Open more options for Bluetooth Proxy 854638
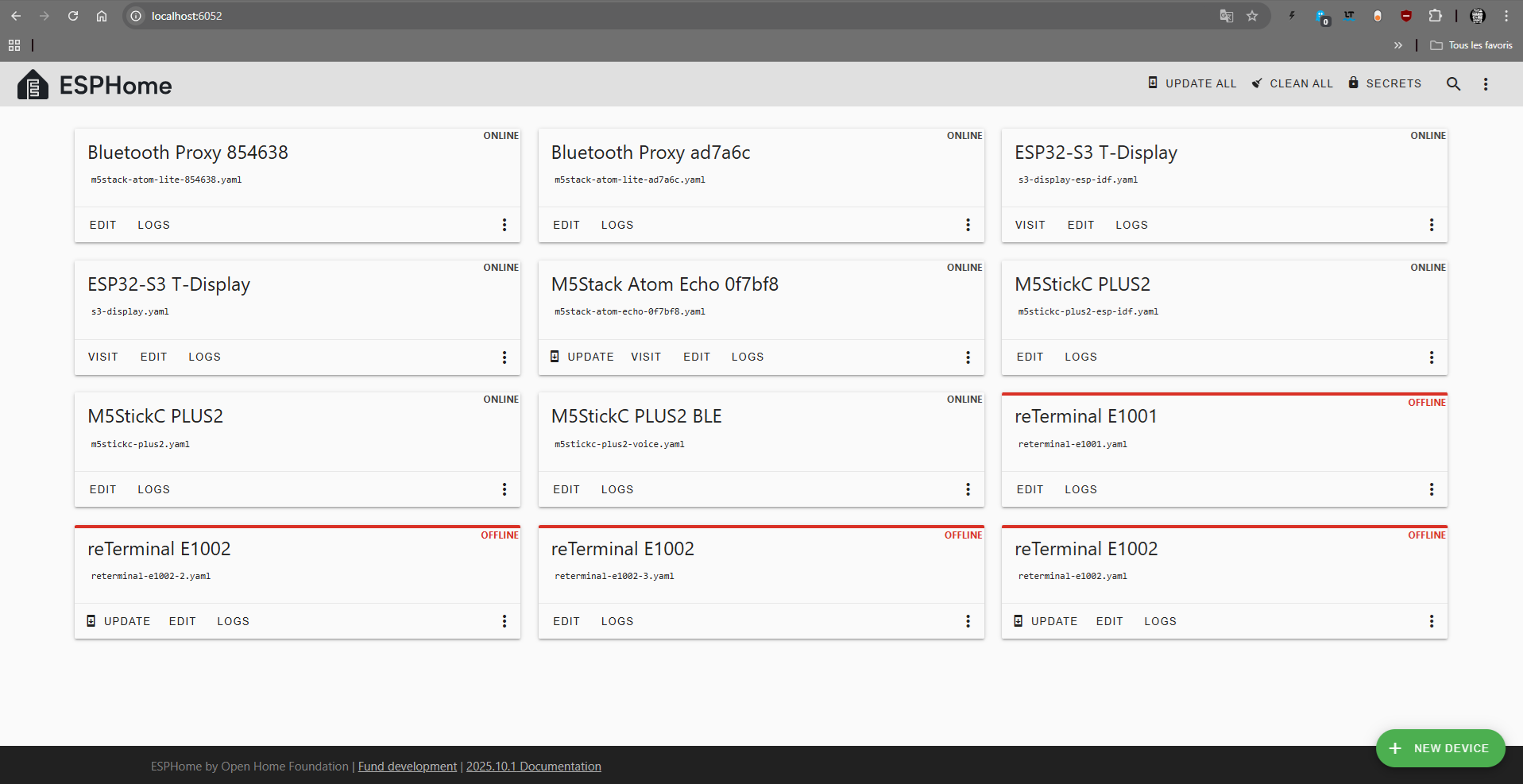 504,225
